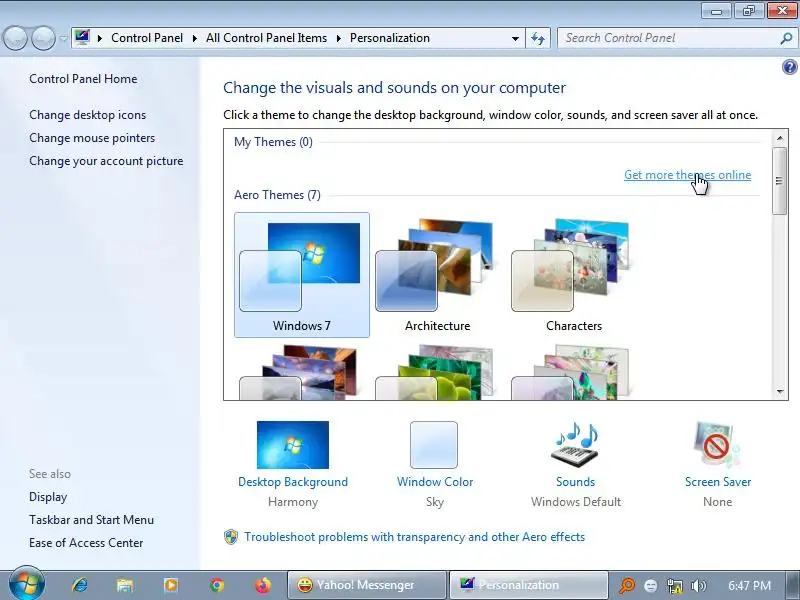Click the Screen Saver text link
This screenshot has width=800, height=600.
[x=718, y=482]
